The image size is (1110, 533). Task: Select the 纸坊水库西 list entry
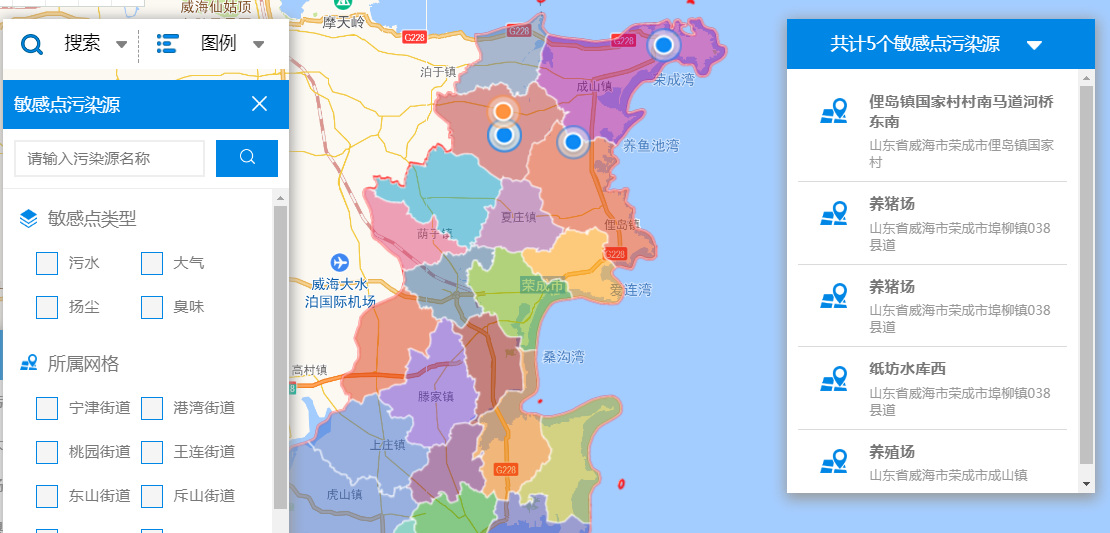[x=932, y=388]
